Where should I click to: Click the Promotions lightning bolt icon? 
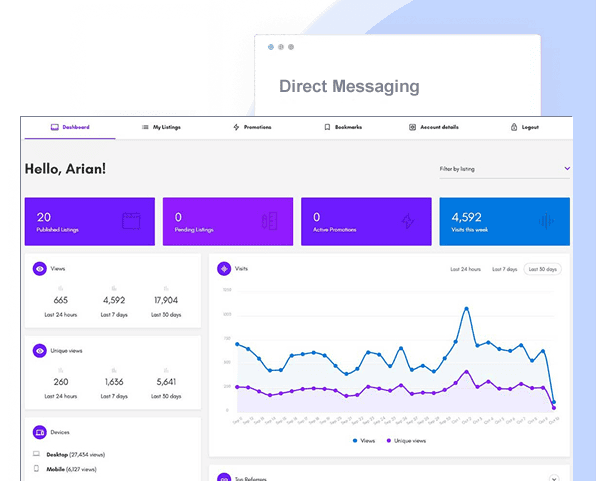(236, 127)
